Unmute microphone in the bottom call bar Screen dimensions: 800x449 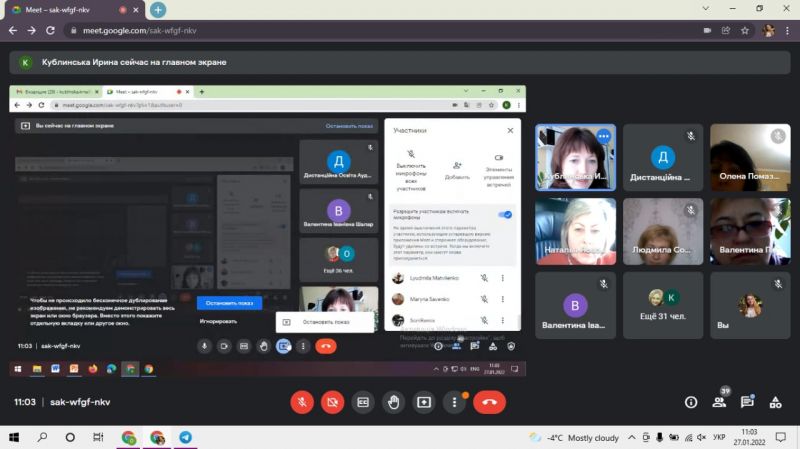point(302,402)
